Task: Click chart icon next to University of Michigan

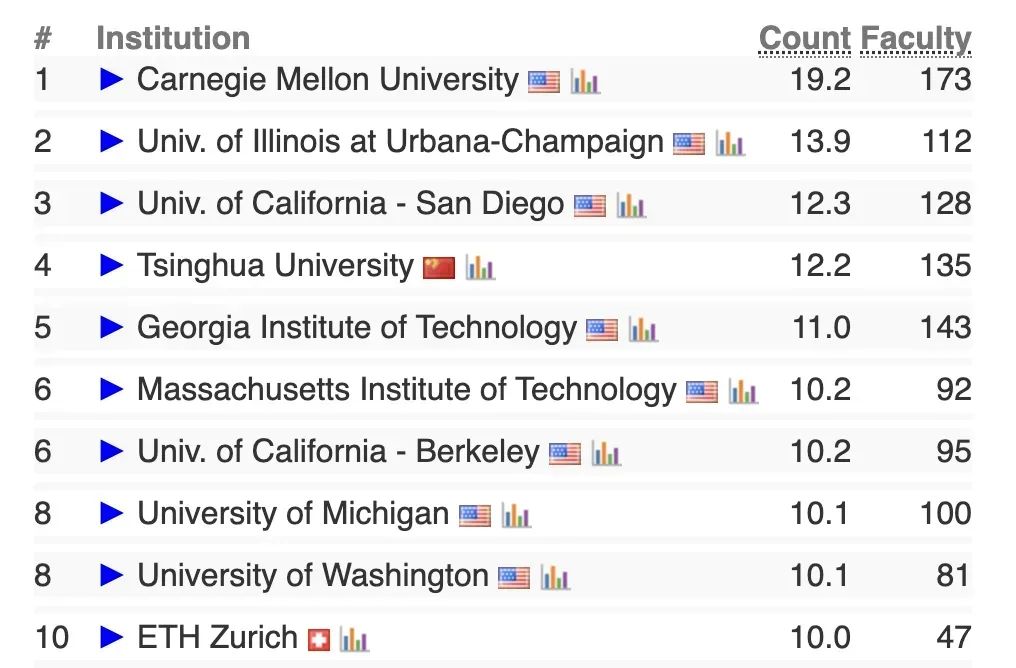Action: [x=516, y=516]
